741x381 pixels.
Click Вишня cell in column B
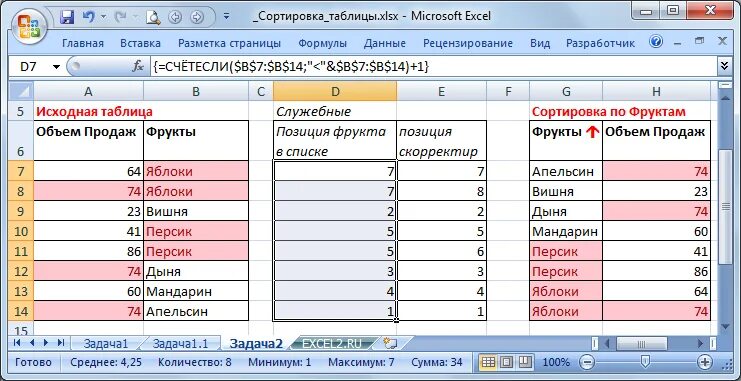pyautogui.click(x=196, y=211)
